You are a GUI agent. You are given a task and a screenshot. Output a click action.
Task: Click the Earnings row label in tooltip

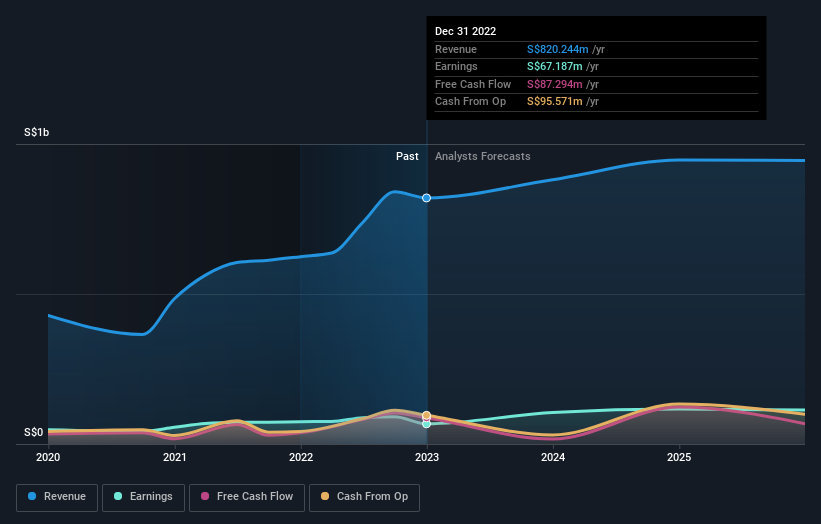pos(456,66)
